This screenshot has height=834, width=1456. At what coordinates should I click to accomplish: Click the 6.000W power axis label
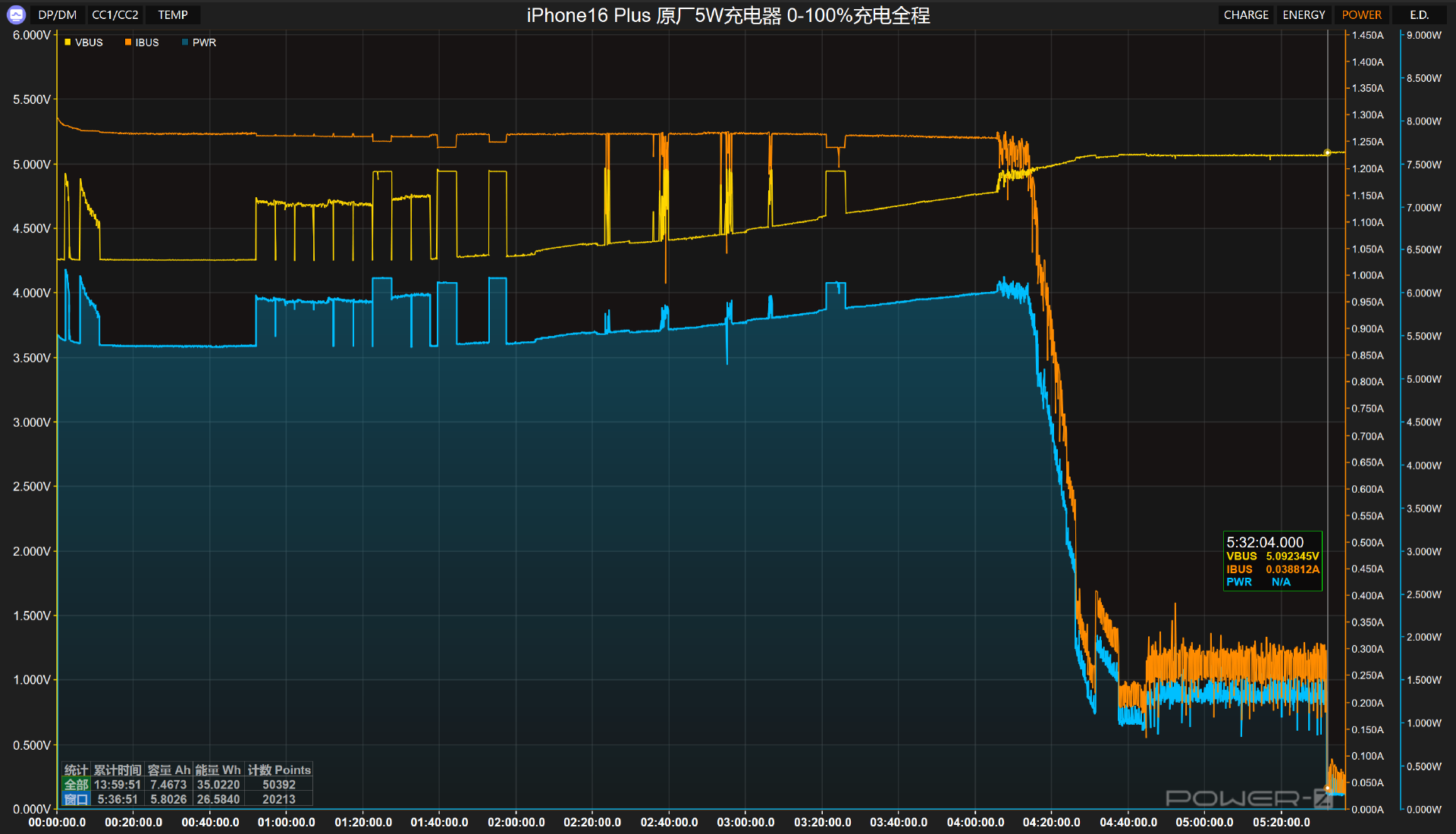(x=1424, y=293)
